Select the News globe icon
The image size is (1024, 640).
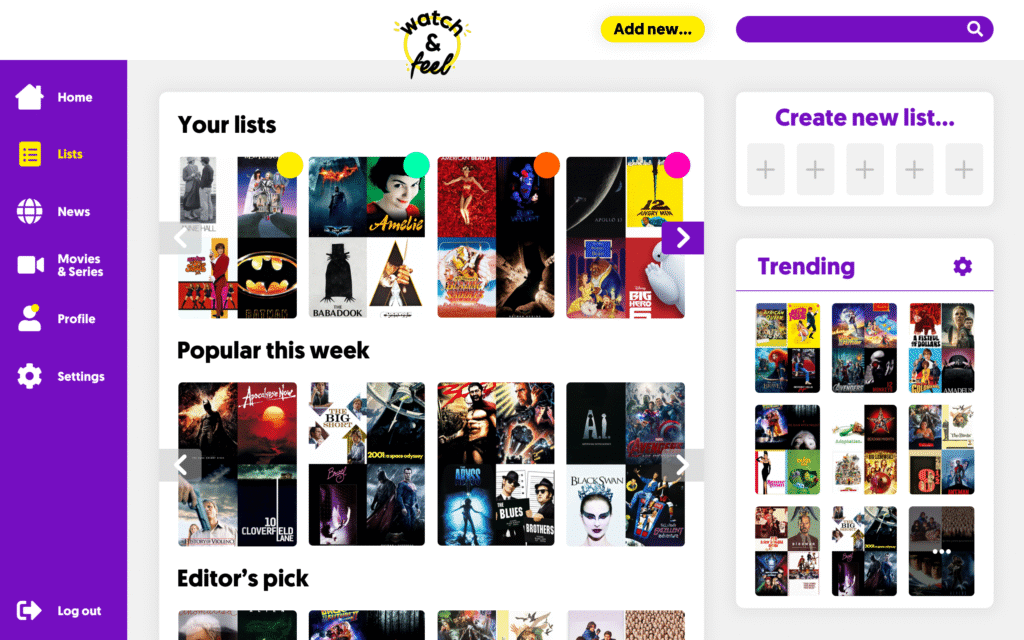pyautogui.click(x=29, y=212)
